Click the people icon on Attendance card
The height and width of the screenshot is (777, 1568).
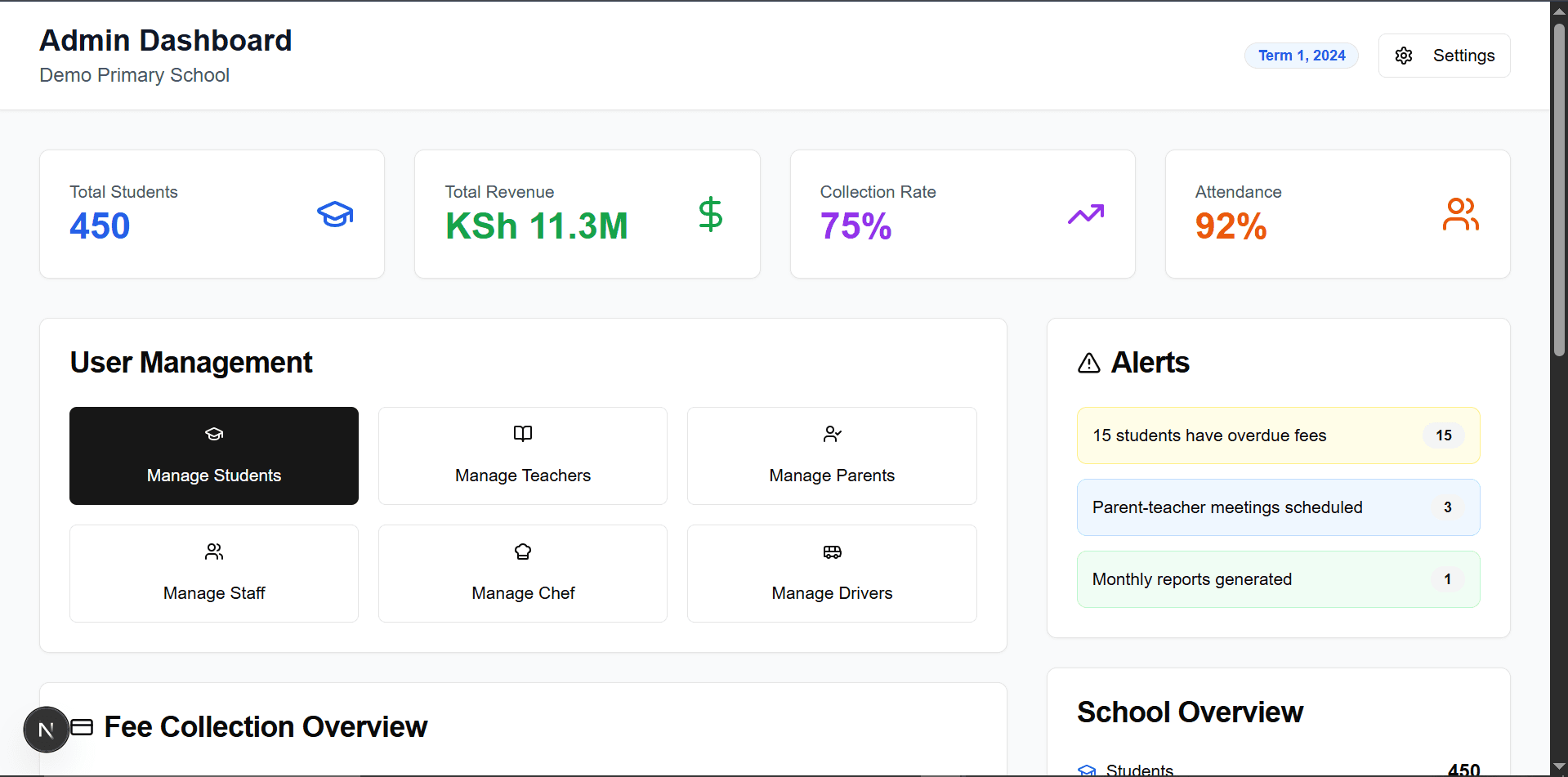point(1461,214)
